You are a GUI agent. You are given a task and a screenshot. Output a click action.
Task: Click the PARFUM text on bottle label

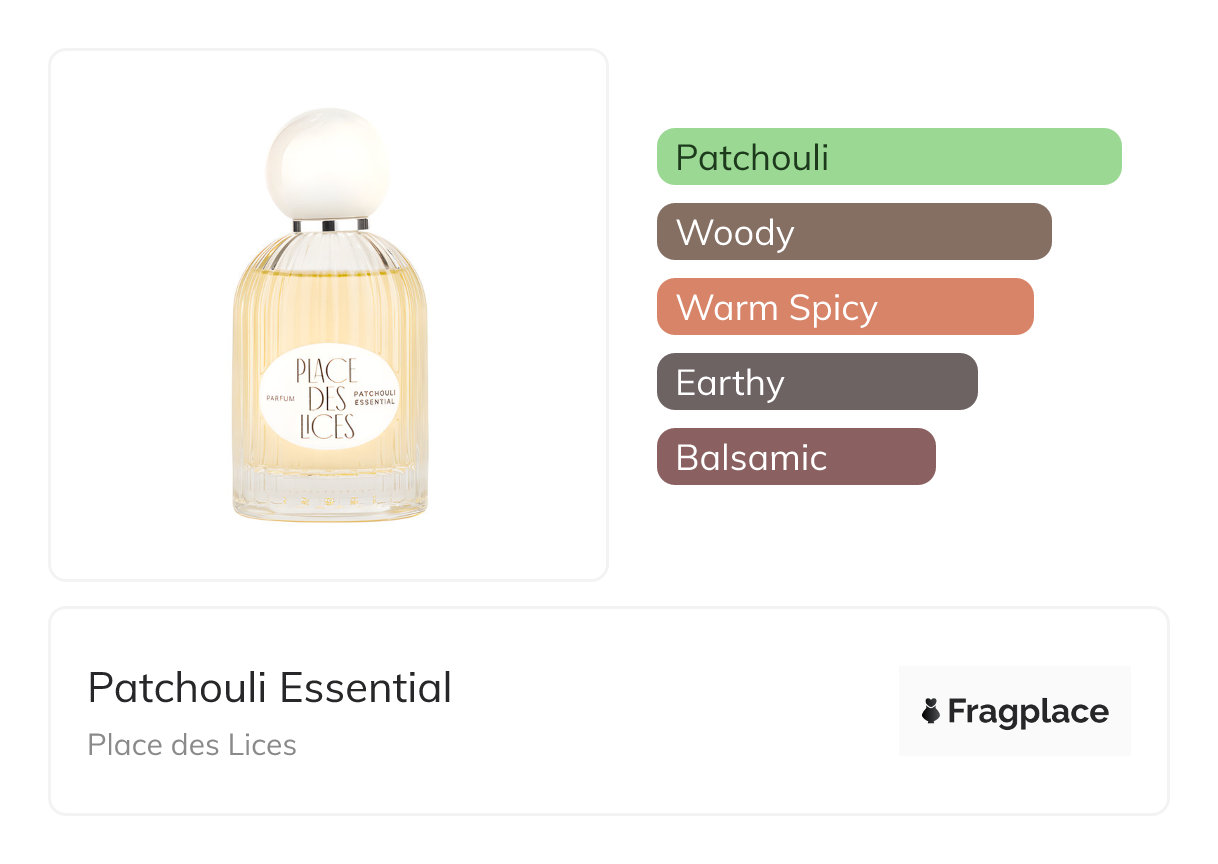(276, 398)
